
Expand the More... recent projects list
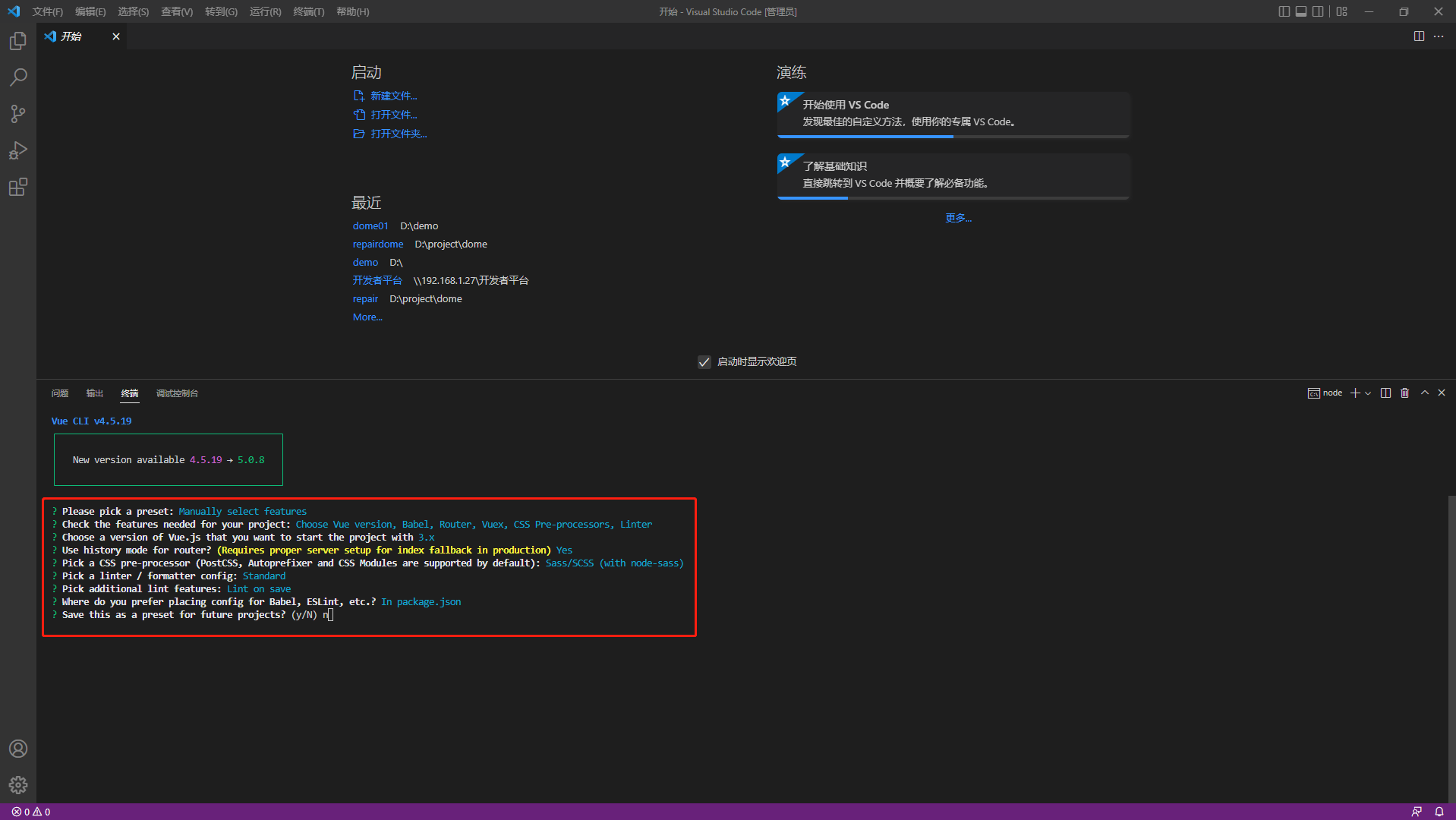coord(367,317)
